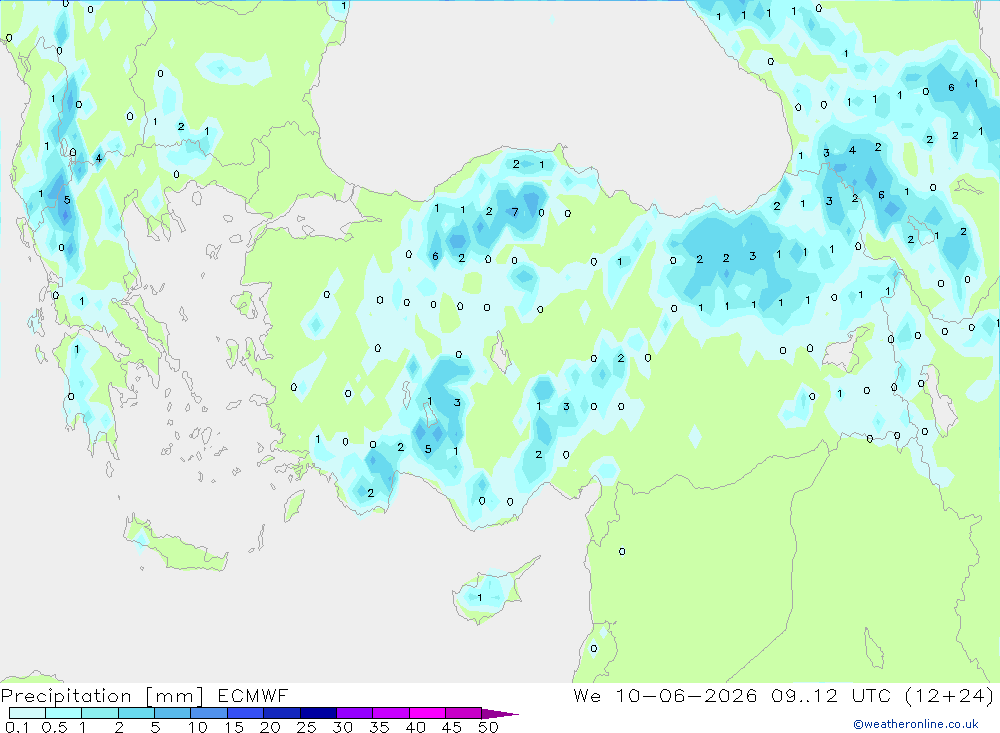
Task: Select the 45–50 mm legend swatch
Action: tap(463, 713)
